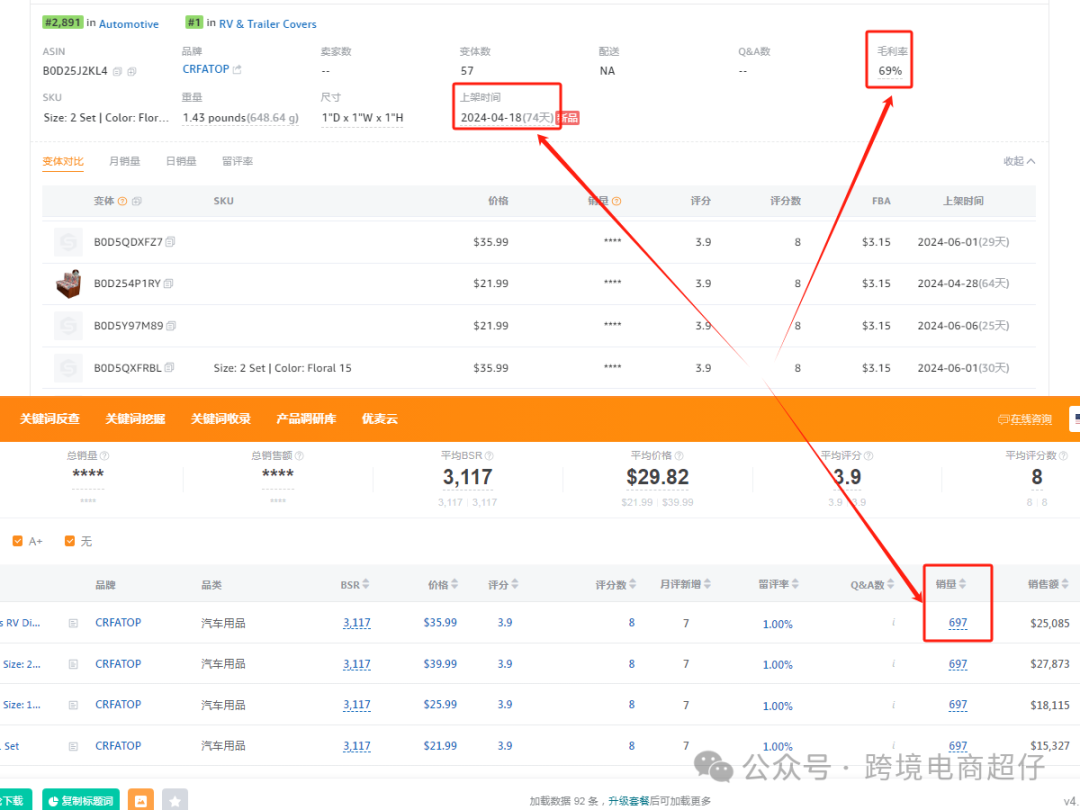Click the 69% gross margin value
This screenshot has width=1080, height=810.
[890, 71]
